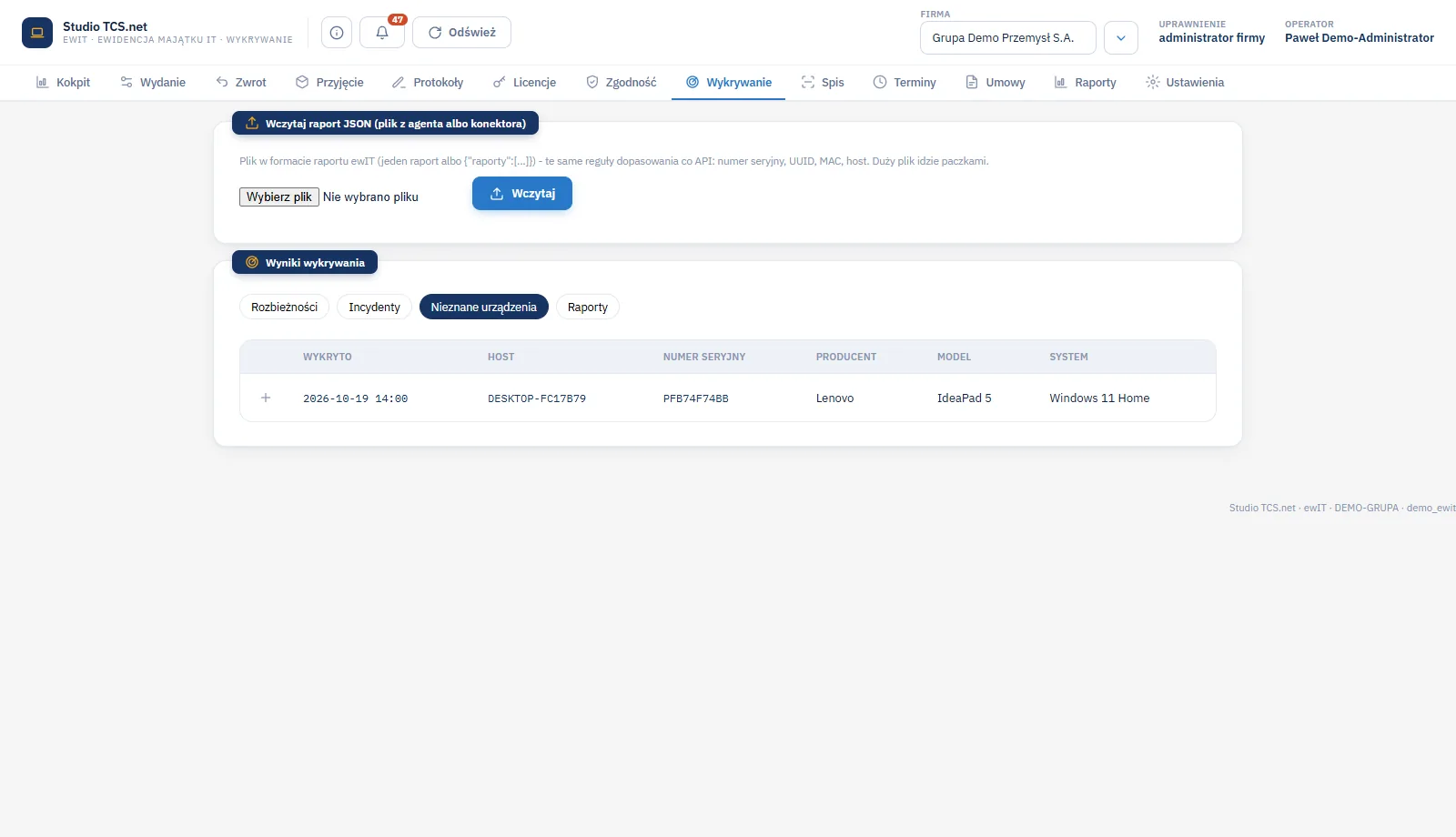1456x837 pixels.
Task: Click the Wybierz plik file chooser
Action: click(x=279, y=197)
